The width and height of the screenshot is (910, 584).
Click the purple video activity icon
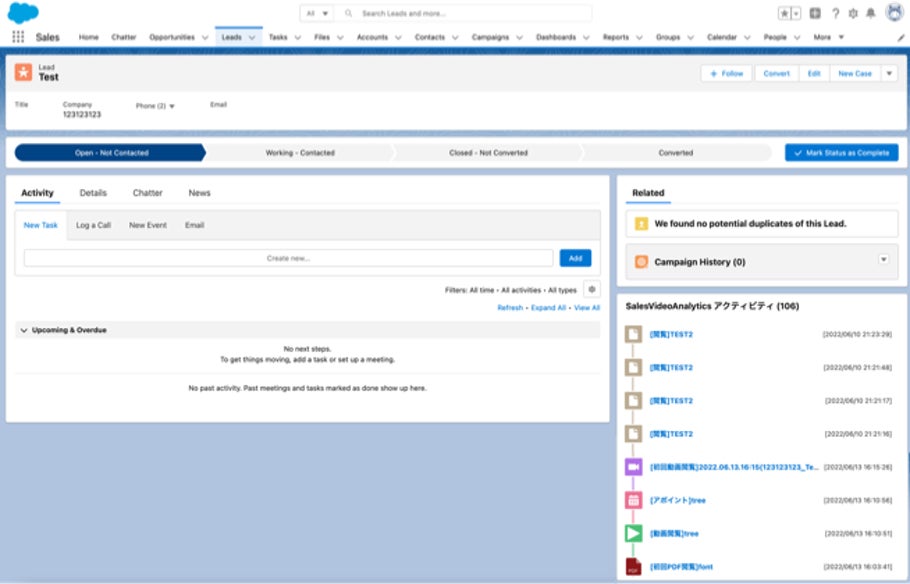633,467
